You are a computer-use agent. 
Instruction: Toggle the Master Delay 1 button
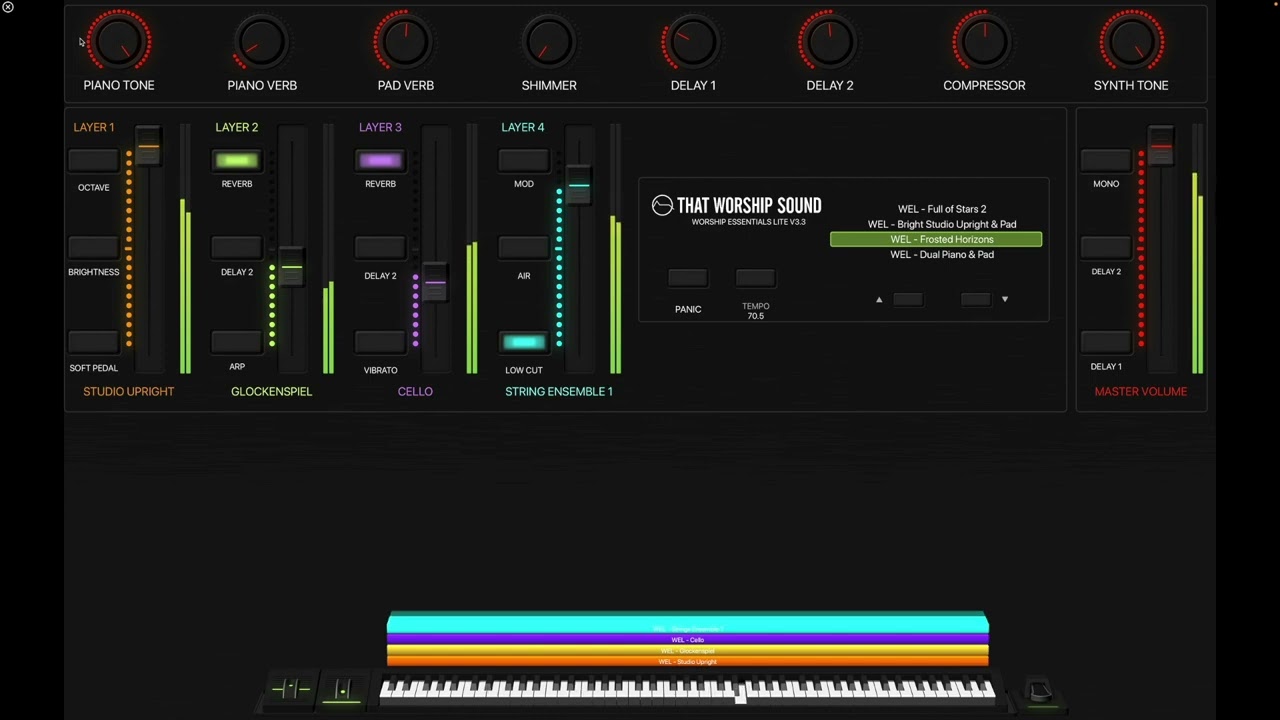(1106, 342)
